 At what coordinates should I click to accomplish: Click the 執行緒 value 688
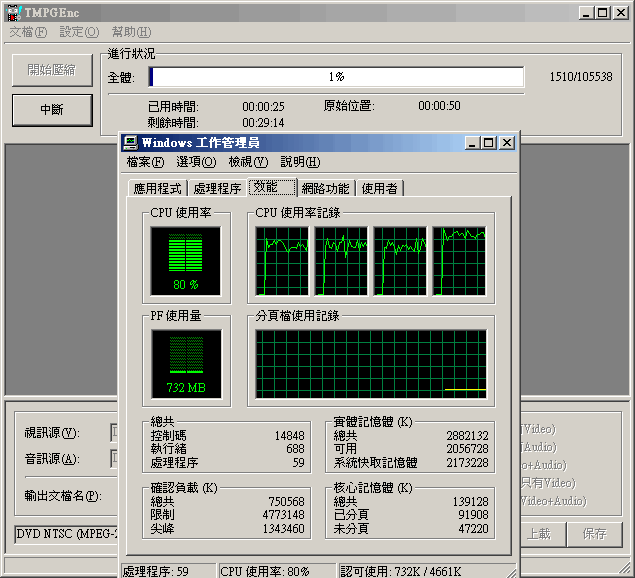[x=295, y=449]
